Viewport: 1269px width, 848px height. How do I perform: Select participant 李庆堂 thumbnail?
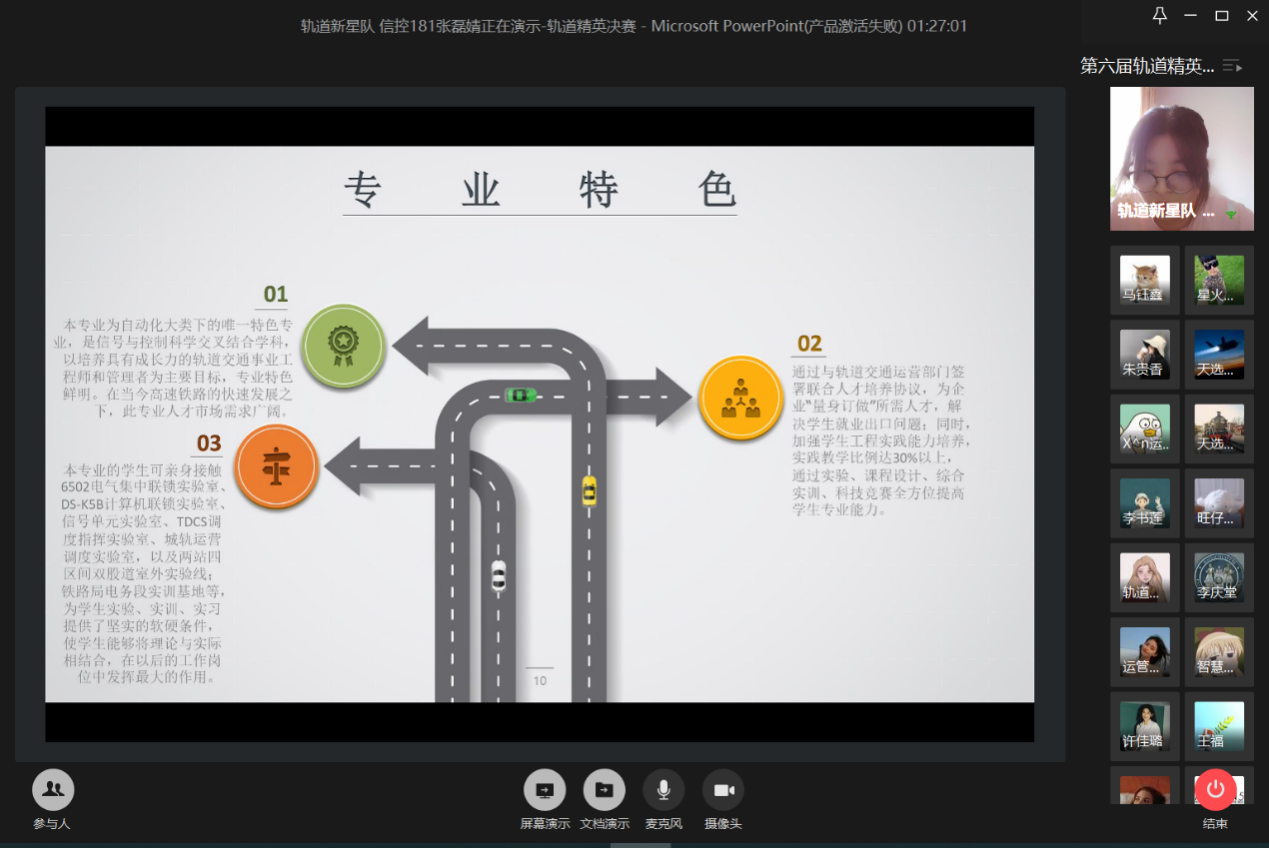(x=1219, y=577)
